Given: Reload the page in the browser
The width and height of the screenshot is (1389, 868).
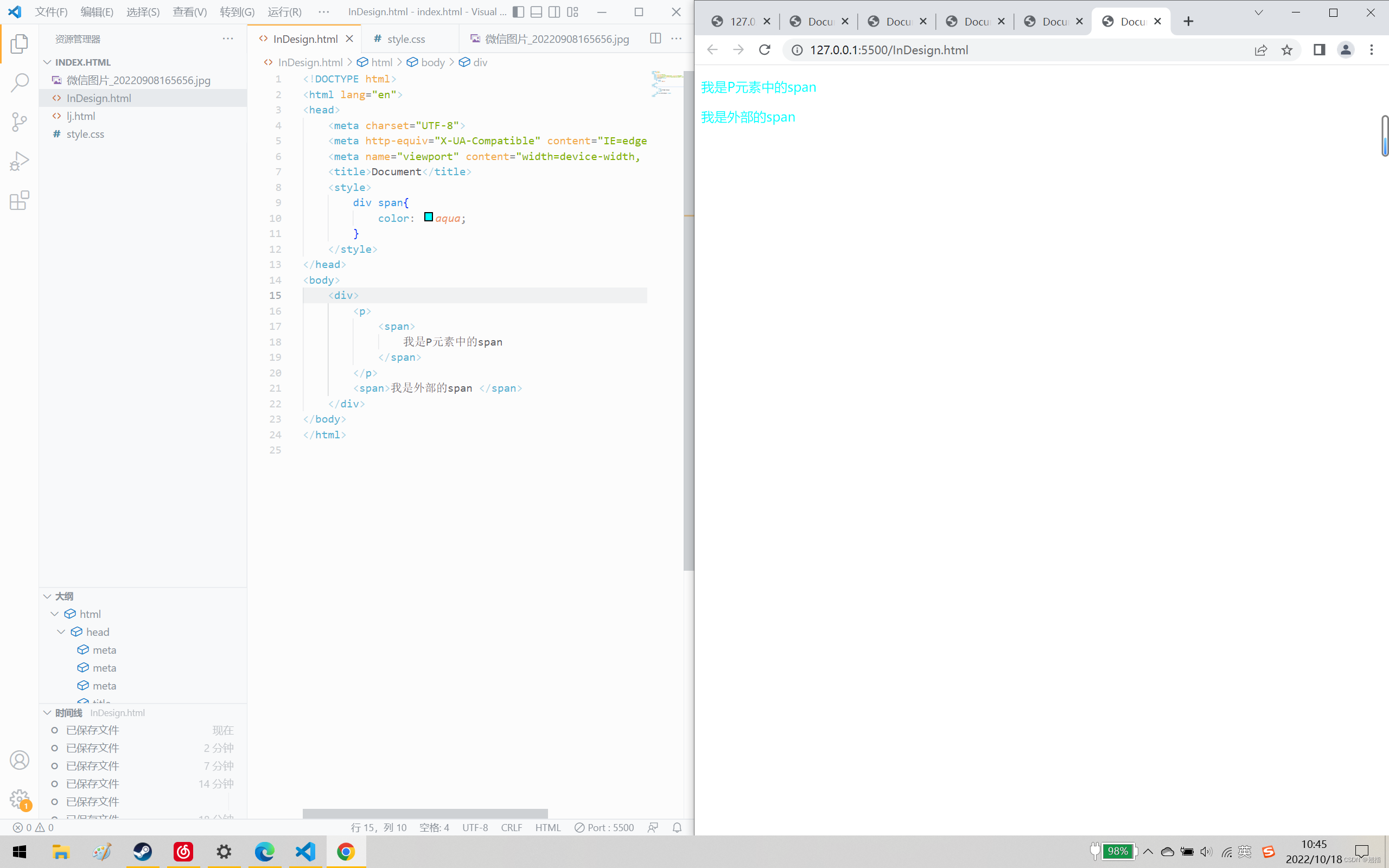Looking at the screenshot, I should tap(764, 50).
